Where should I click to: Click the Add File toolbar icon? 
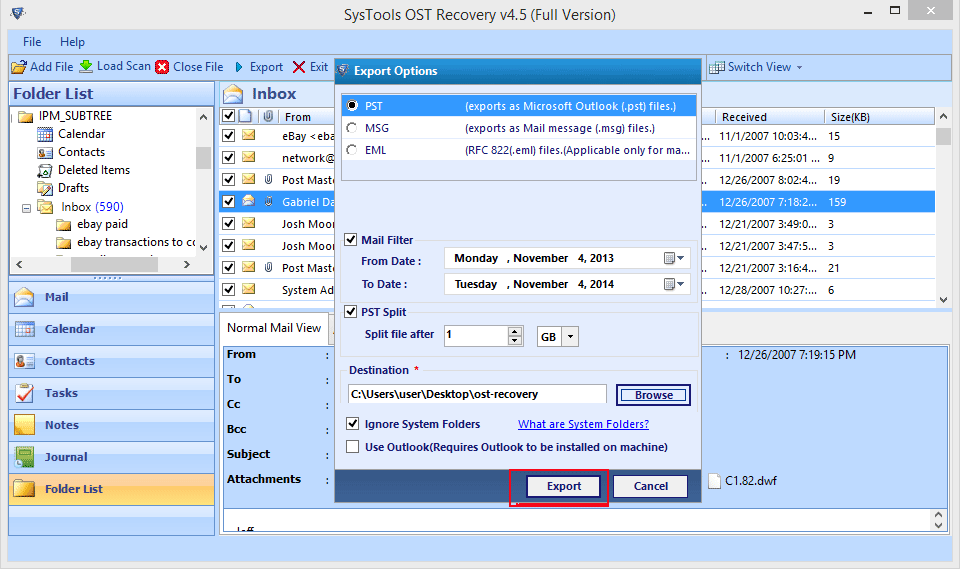[x=19, y=67]
